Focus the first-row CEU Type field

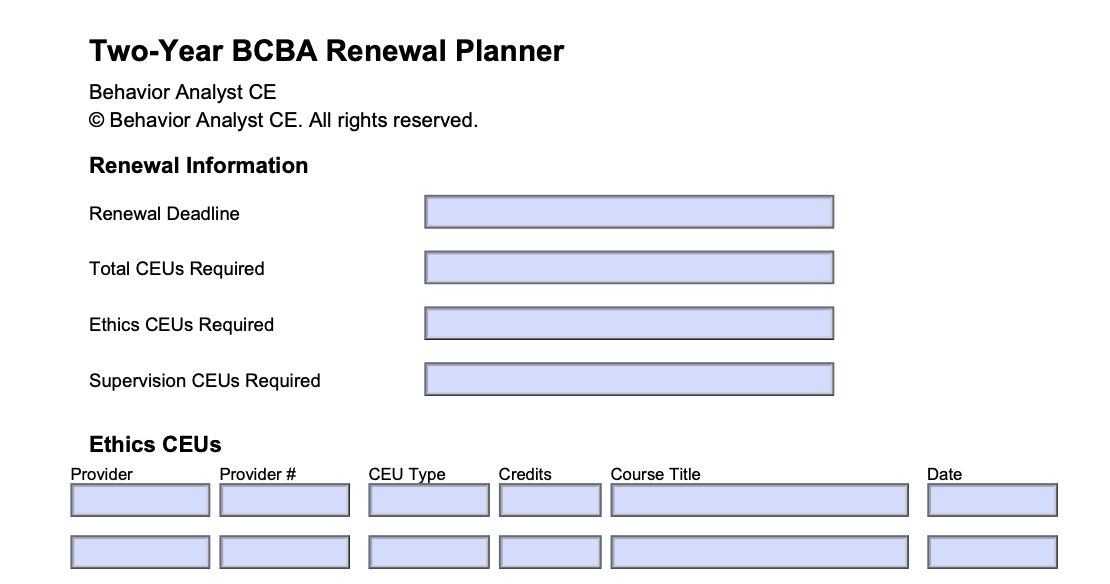429,500
